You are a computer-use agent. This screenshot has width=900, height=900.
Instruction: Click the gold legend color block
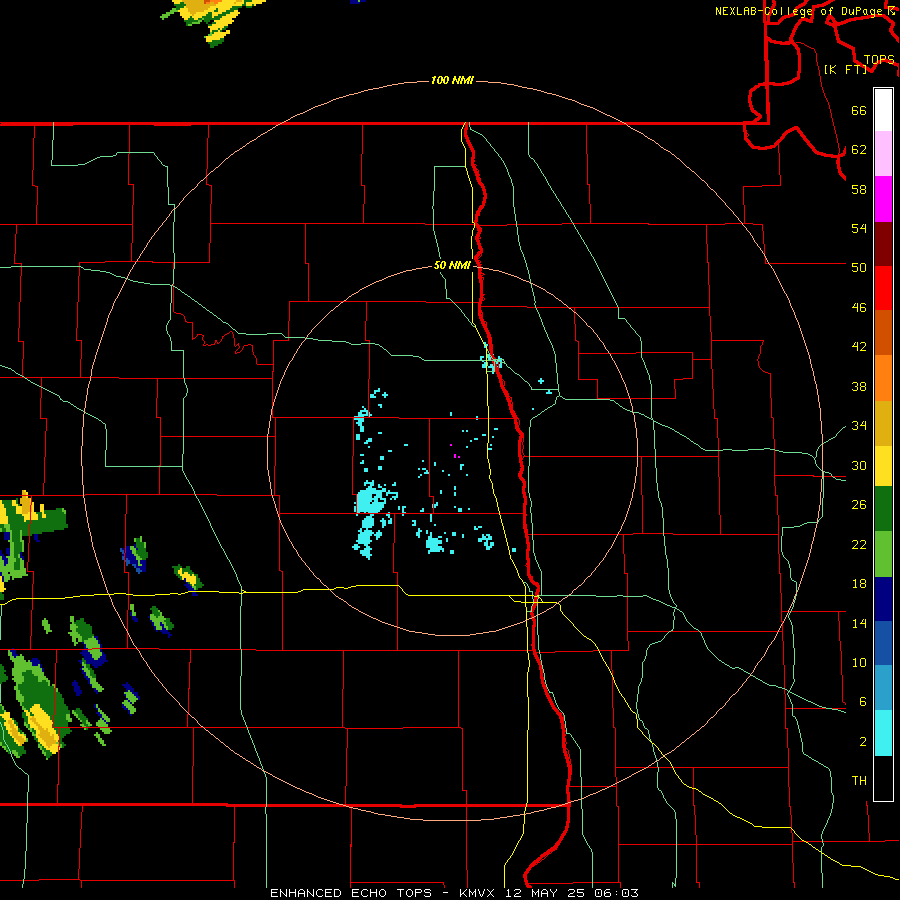point(883,423)
